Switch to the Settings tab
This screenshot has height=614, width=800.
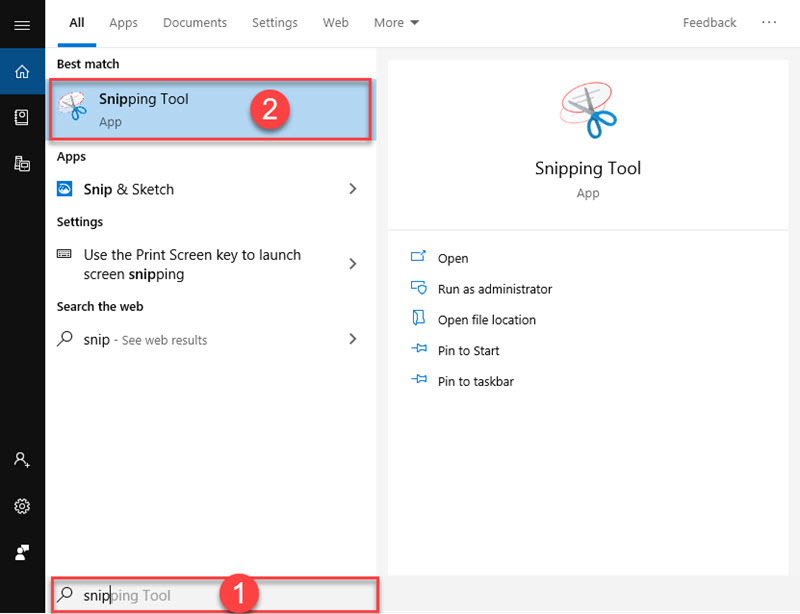click(x=275, y=23)
